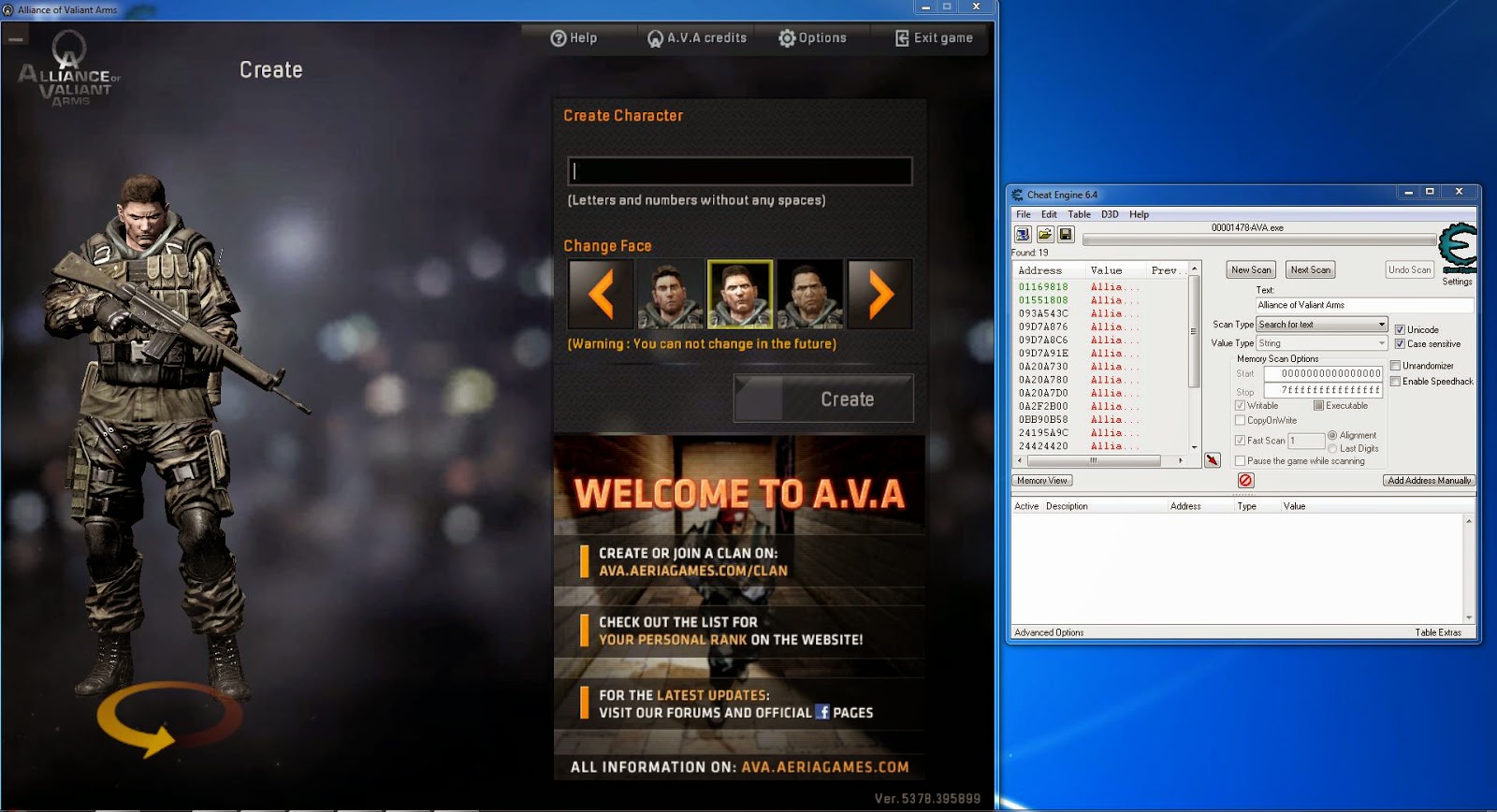1497x812 pixels.
Task: Click the next face right arrow
Action: pos(880,294)
